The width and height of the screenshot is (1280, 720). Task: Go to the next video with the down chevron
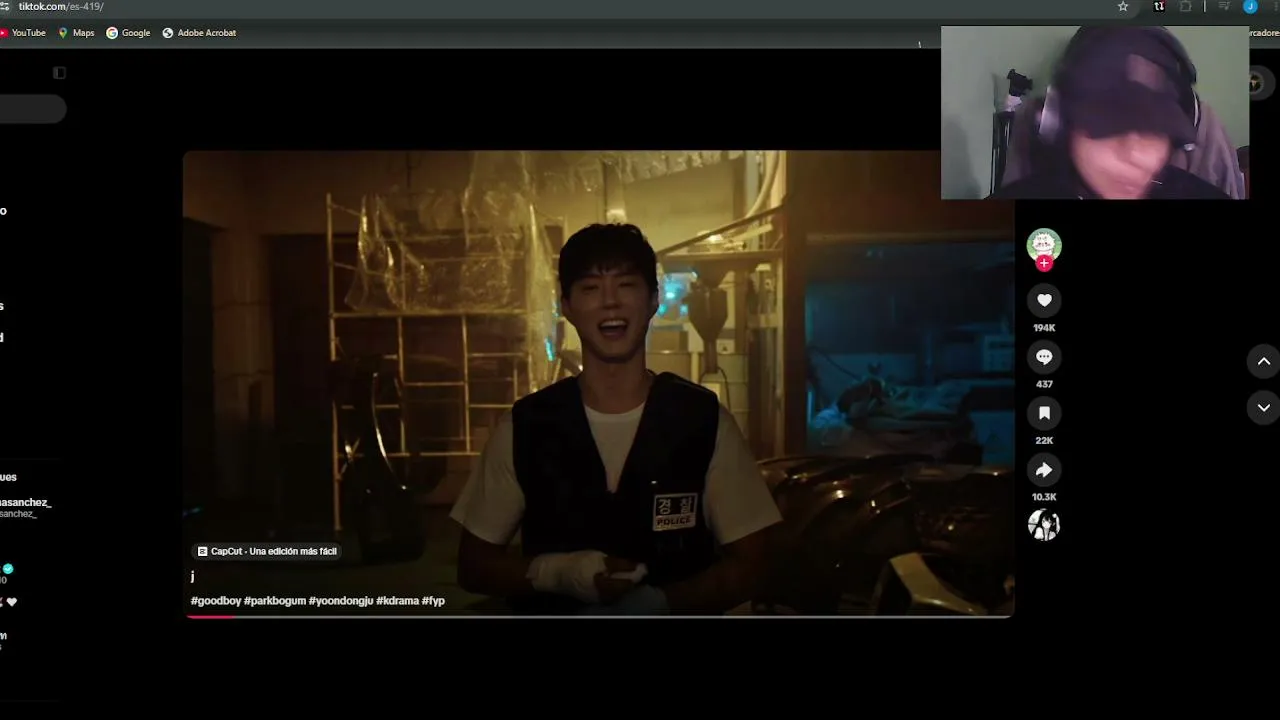pos(1264,407)
